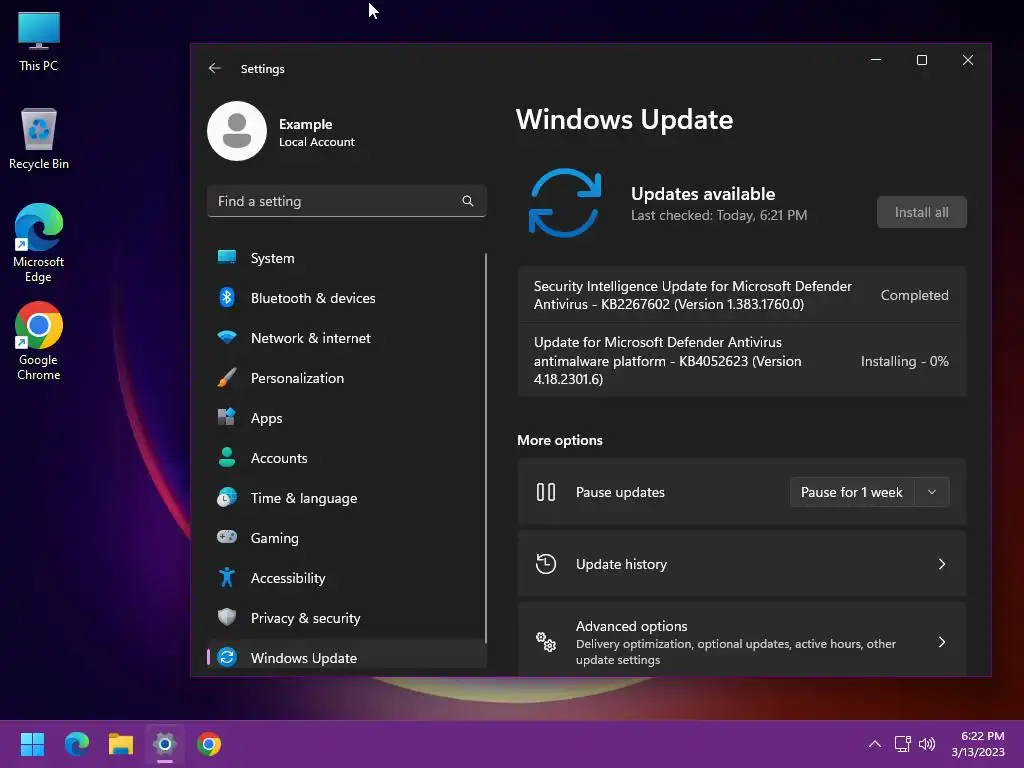Click the Windows Update page heading
This screenshot has height=768, width=1024.
click(x=624, y=120)
